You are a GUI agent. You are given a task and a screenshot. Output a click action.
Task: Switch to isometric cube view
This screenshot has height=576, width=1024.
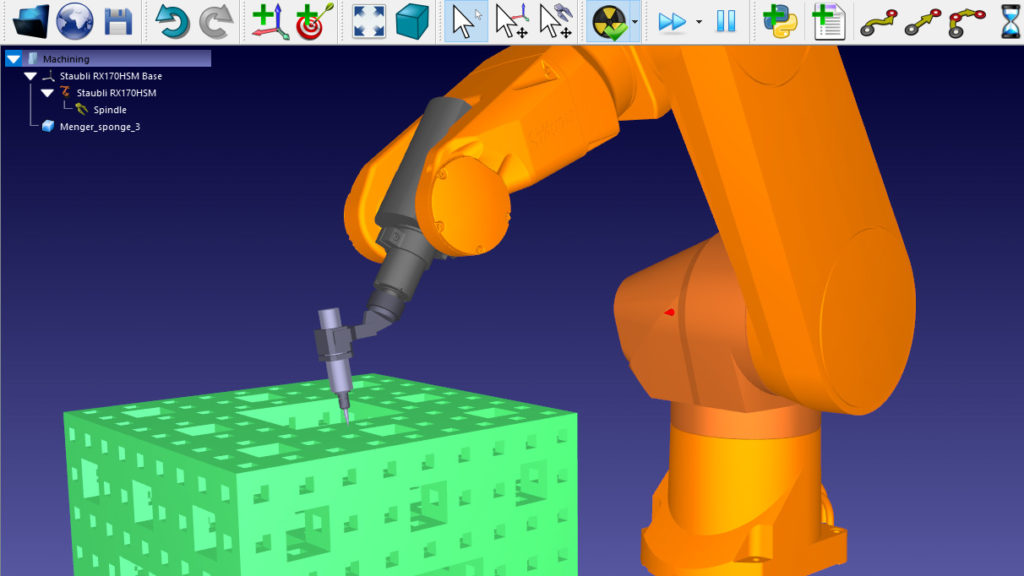[x=412, y=21]
